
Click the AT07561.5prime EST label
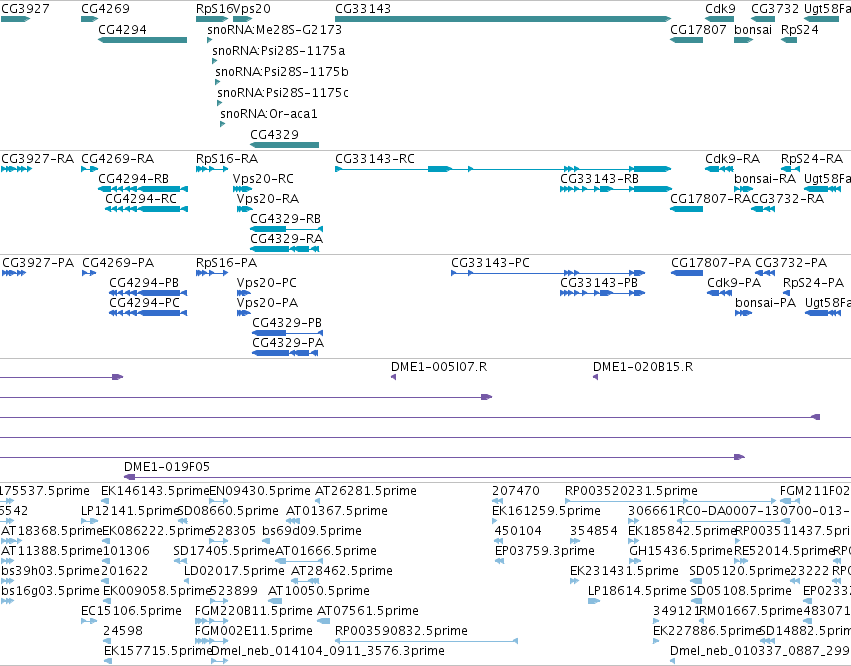(x=367, y=611)
